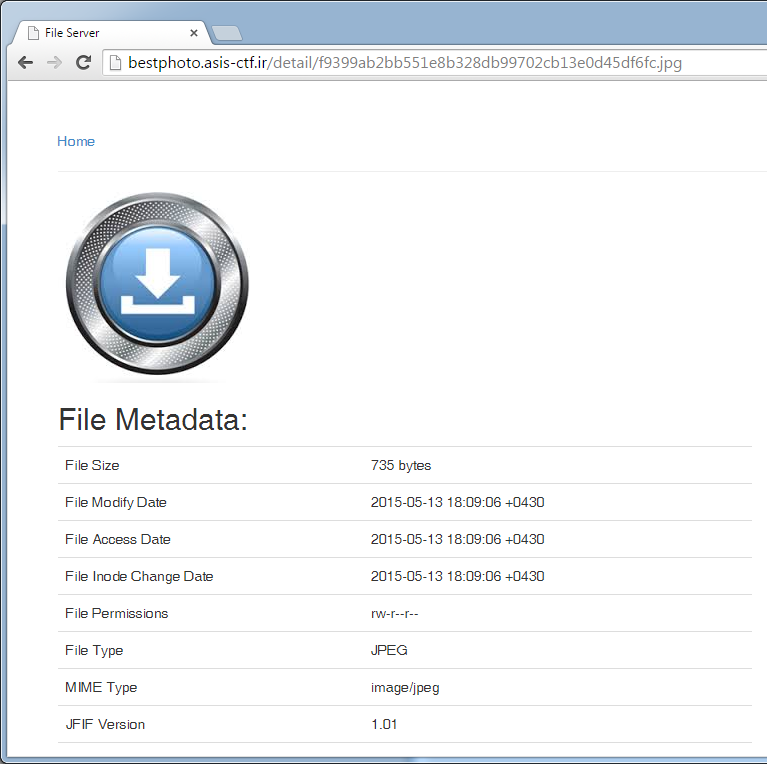The image size is (767, 764).
Task: Click the rw-r--r-- permissions value
Action: click(394, 613)
